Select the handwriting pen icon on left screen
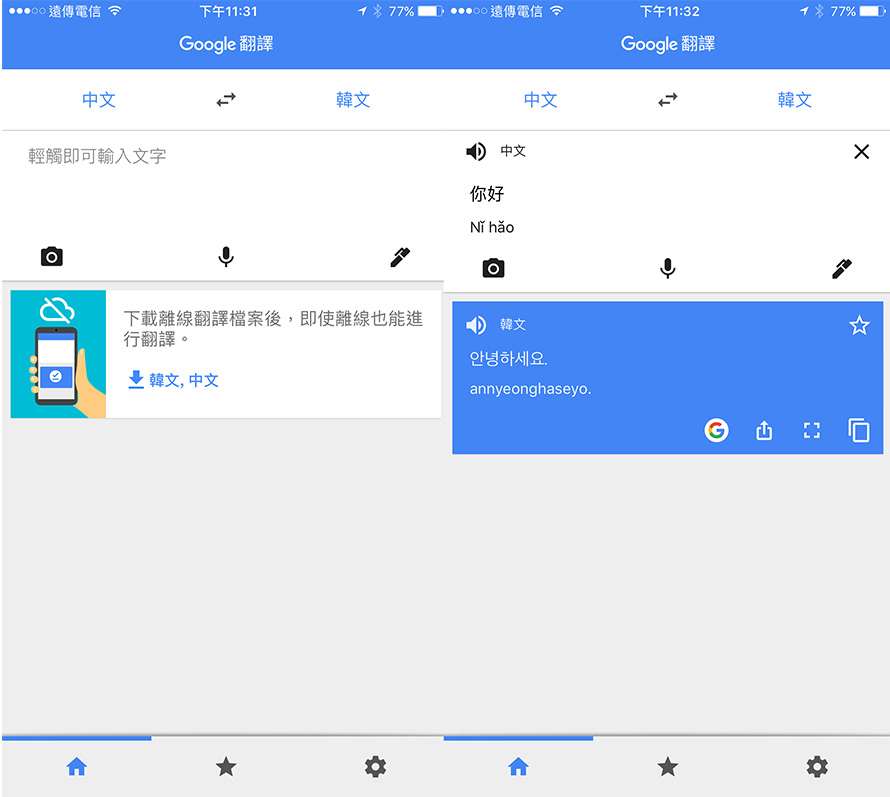The width and height of the screenshot is (890, 797). (x=400, y=257)
